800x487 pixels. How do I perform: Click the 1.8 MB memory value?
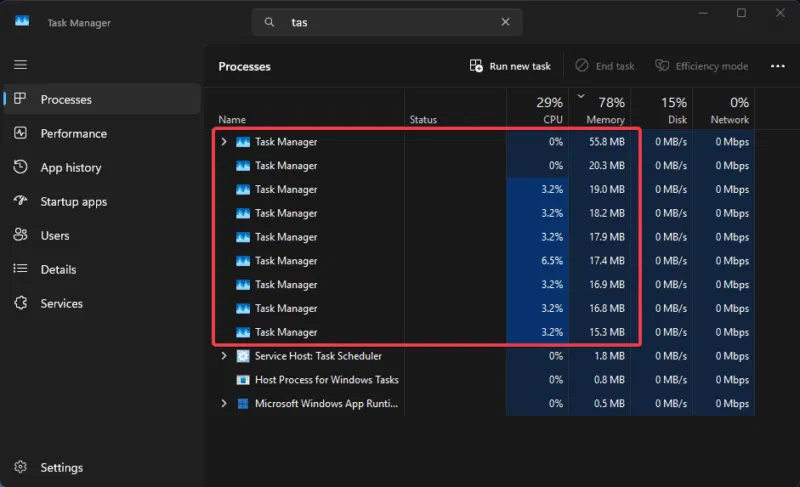click(x=610, y=356)
